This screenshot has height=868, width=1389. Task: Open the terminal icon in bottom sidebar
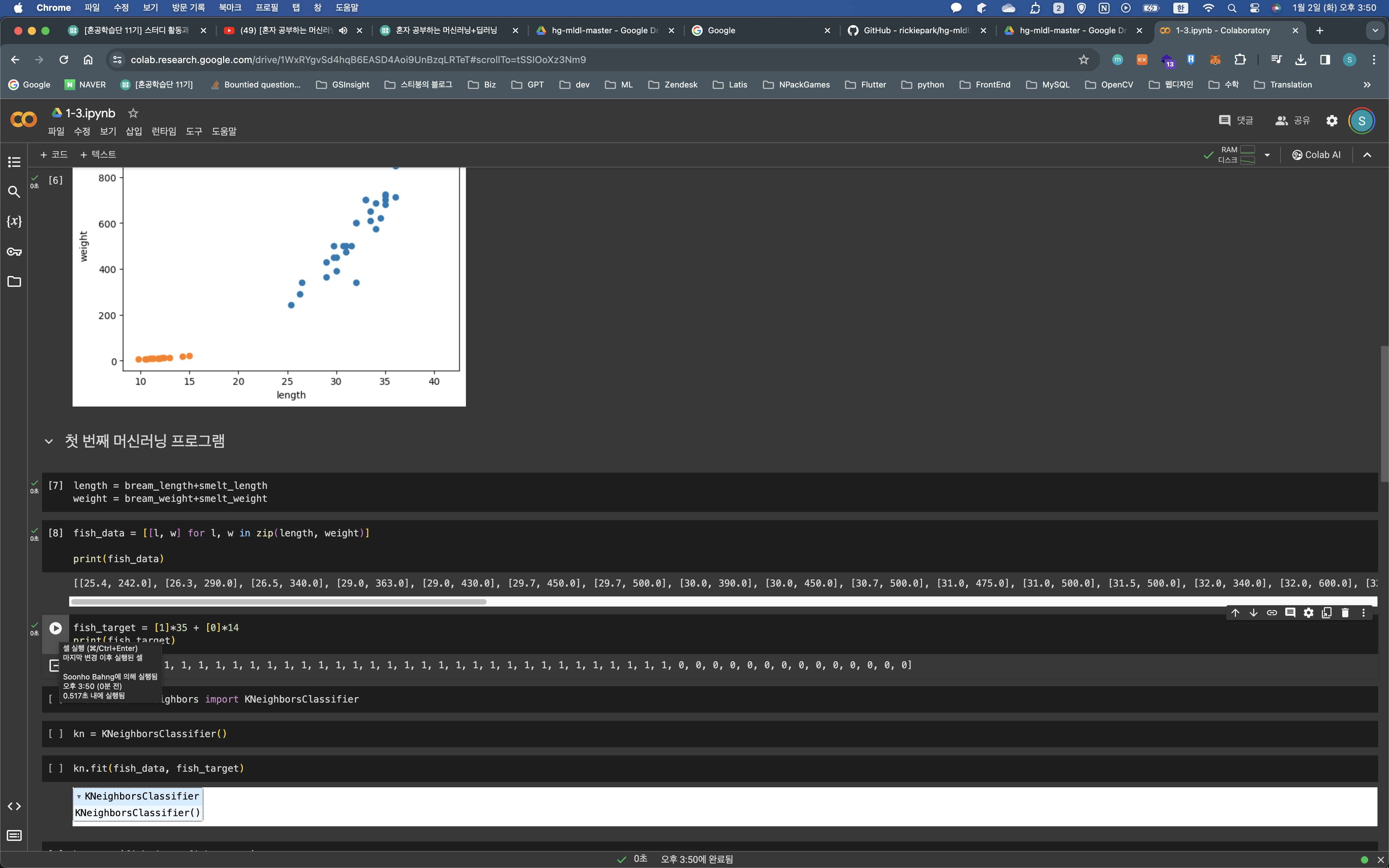(14, 835)
